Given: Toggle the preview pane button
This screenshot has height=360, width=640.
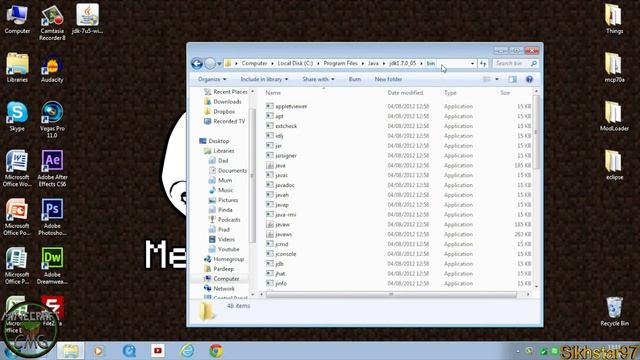Looking at the screenshot, I should (512, 79).
